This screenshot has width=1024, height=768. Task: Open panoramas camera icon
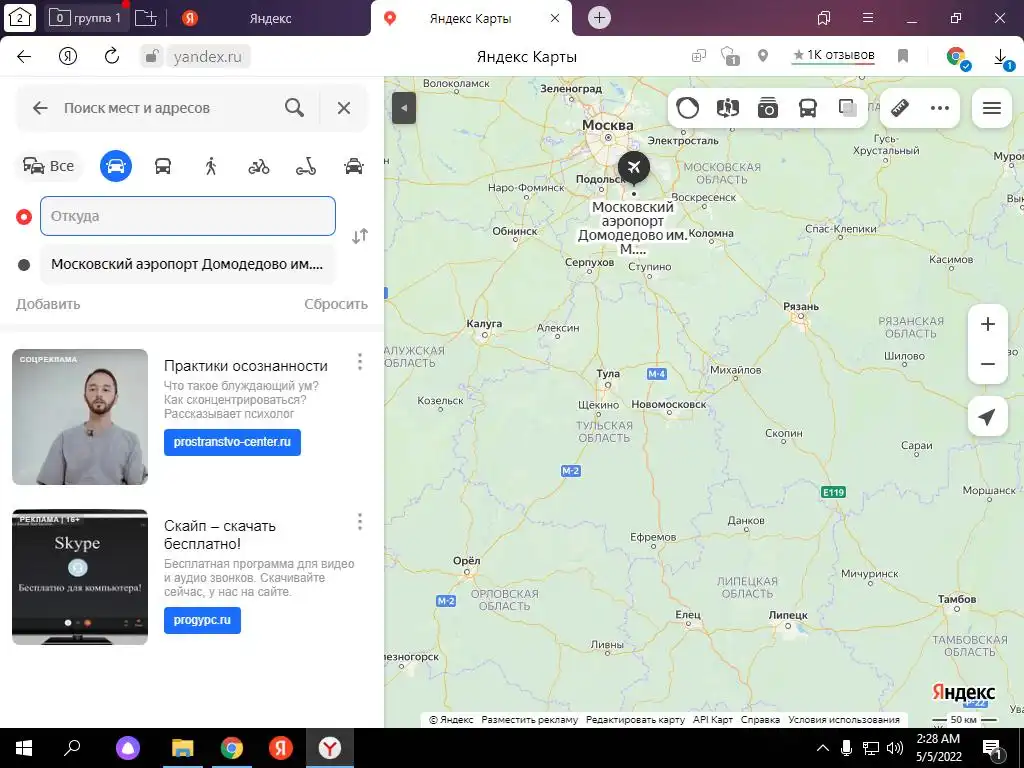coord(767,108)
